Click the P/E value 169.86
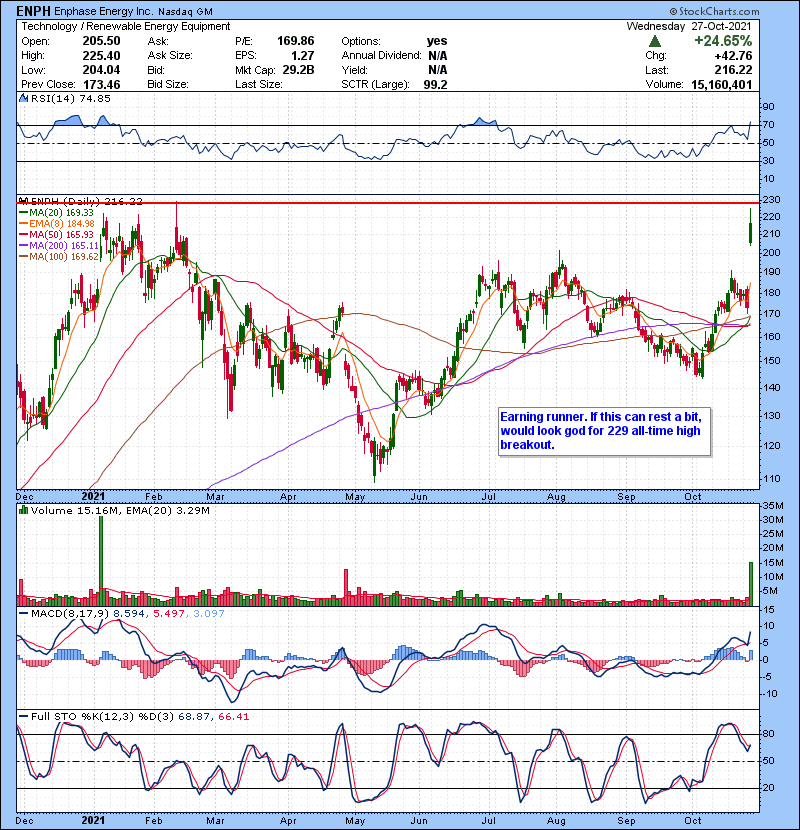Image resolution: width=800 pixels, height=830 pixels. [x=295, y=41]
